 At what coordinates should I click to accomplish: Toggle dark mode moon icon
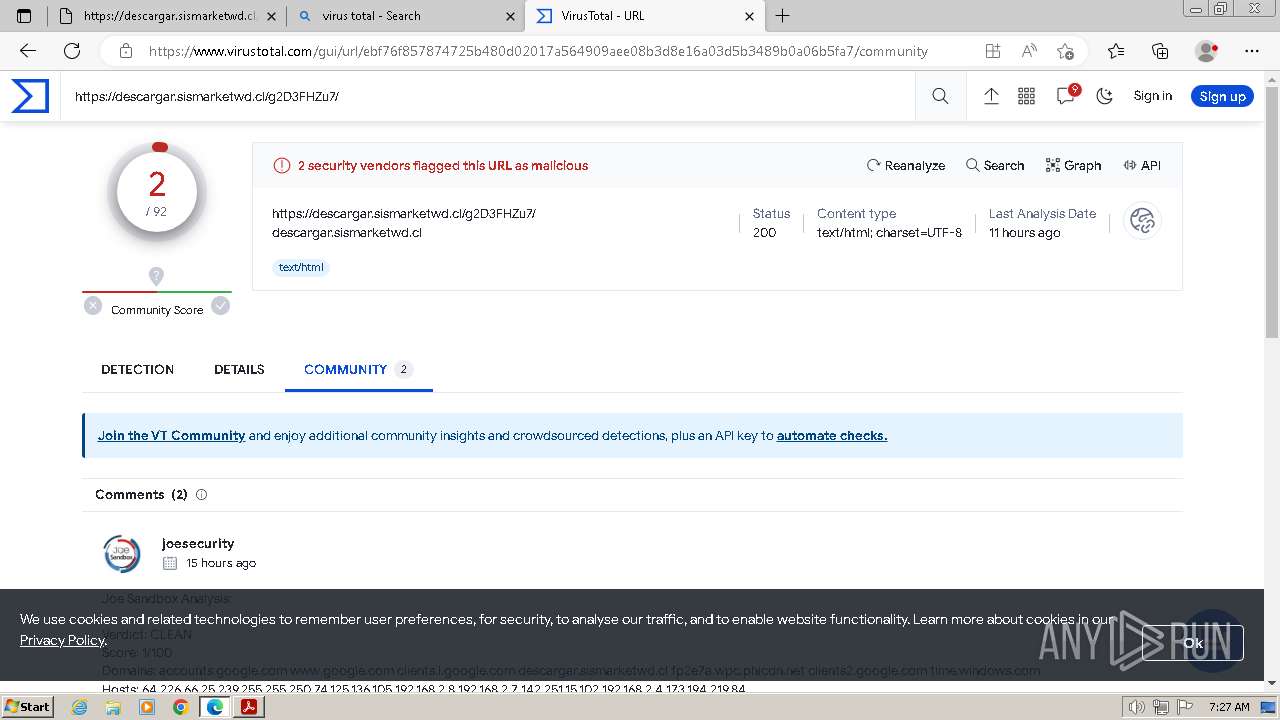pos(1105,96)
